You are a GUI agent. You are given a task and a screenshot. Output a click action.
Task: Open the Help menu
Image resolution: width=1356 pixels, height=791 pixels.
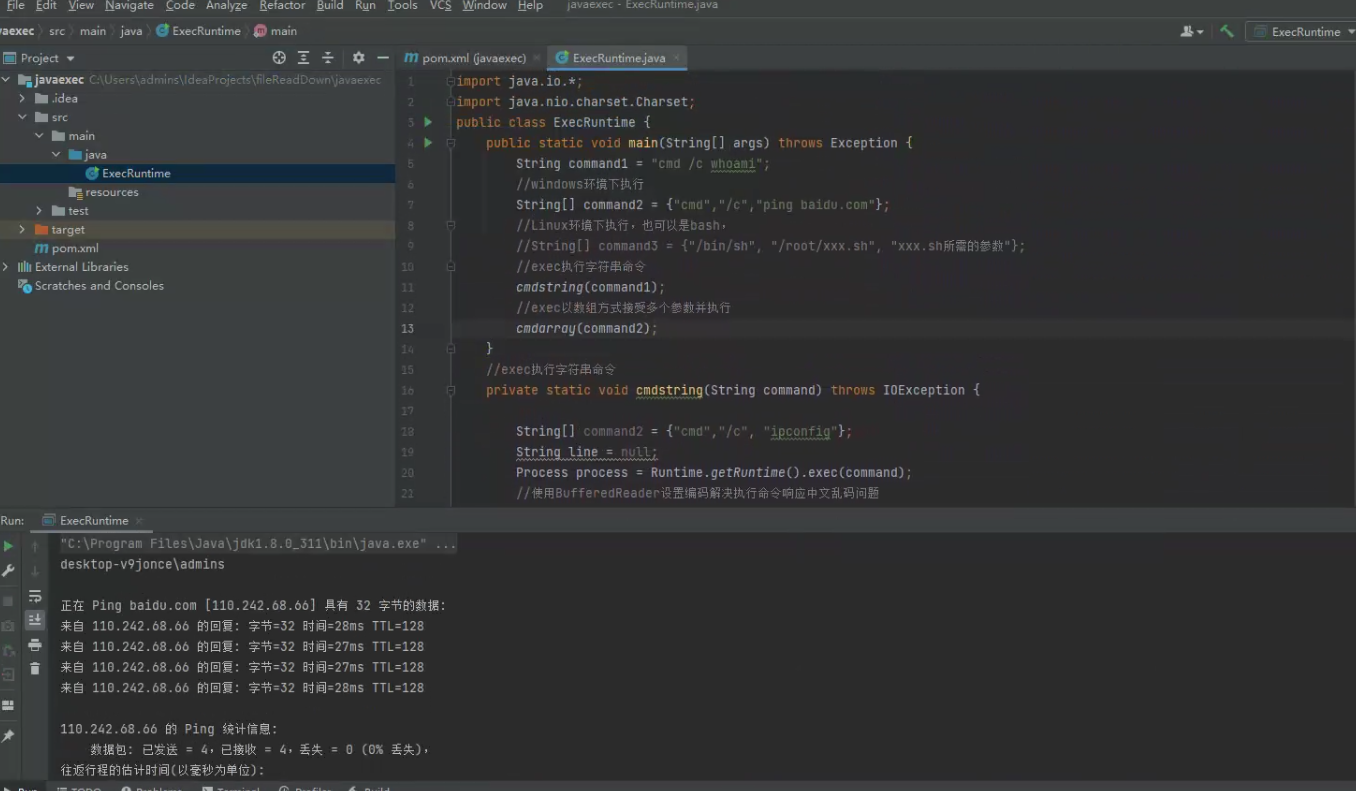pos(530,6)
